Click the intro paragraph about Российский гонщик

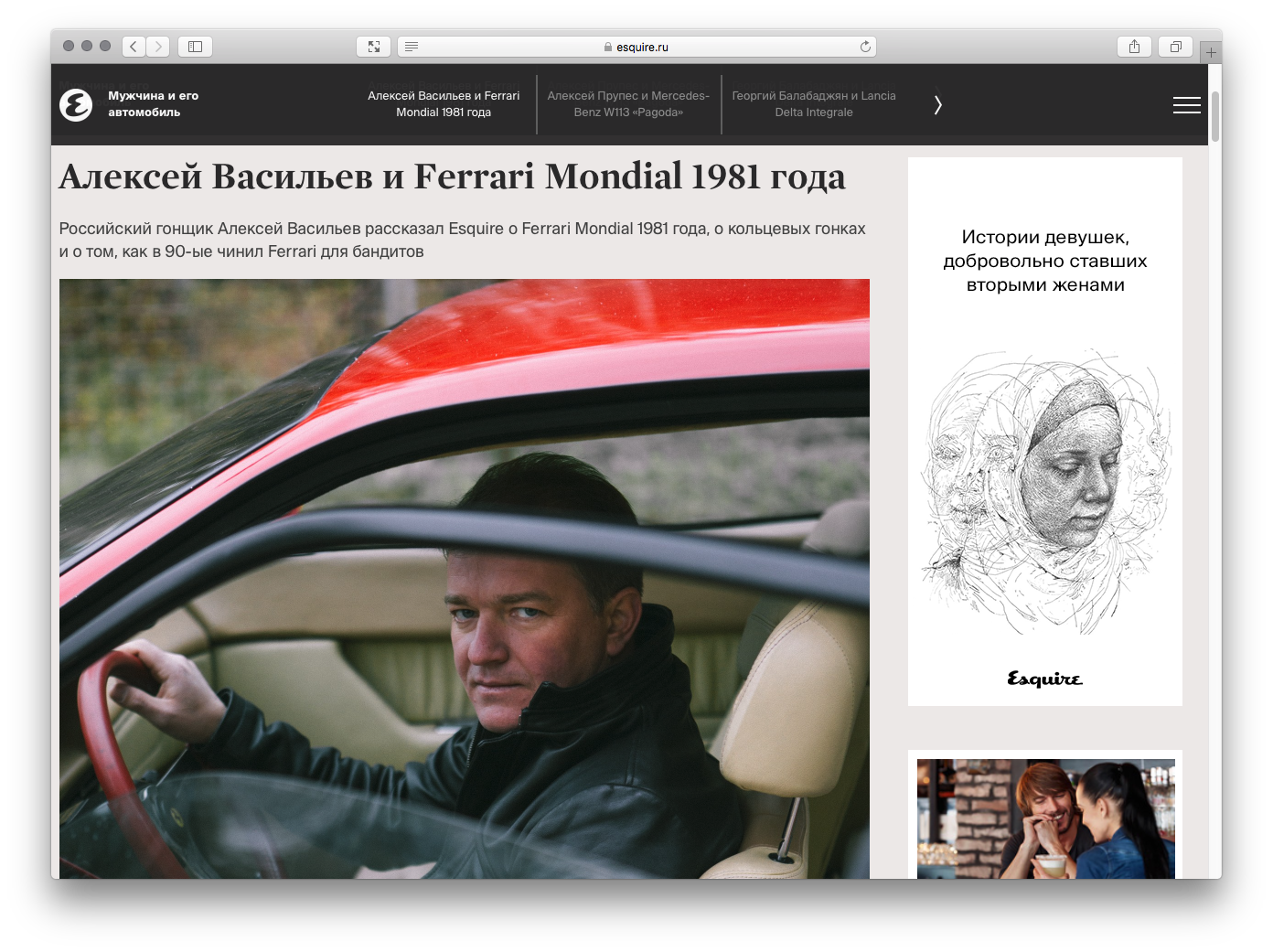tap(463, 240)
